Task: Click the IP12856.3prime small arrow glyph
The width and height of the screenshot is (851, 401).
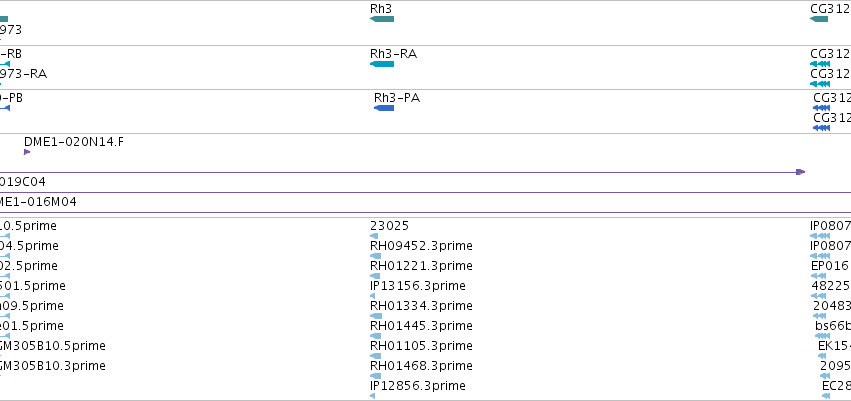Action: click(372, 396)
